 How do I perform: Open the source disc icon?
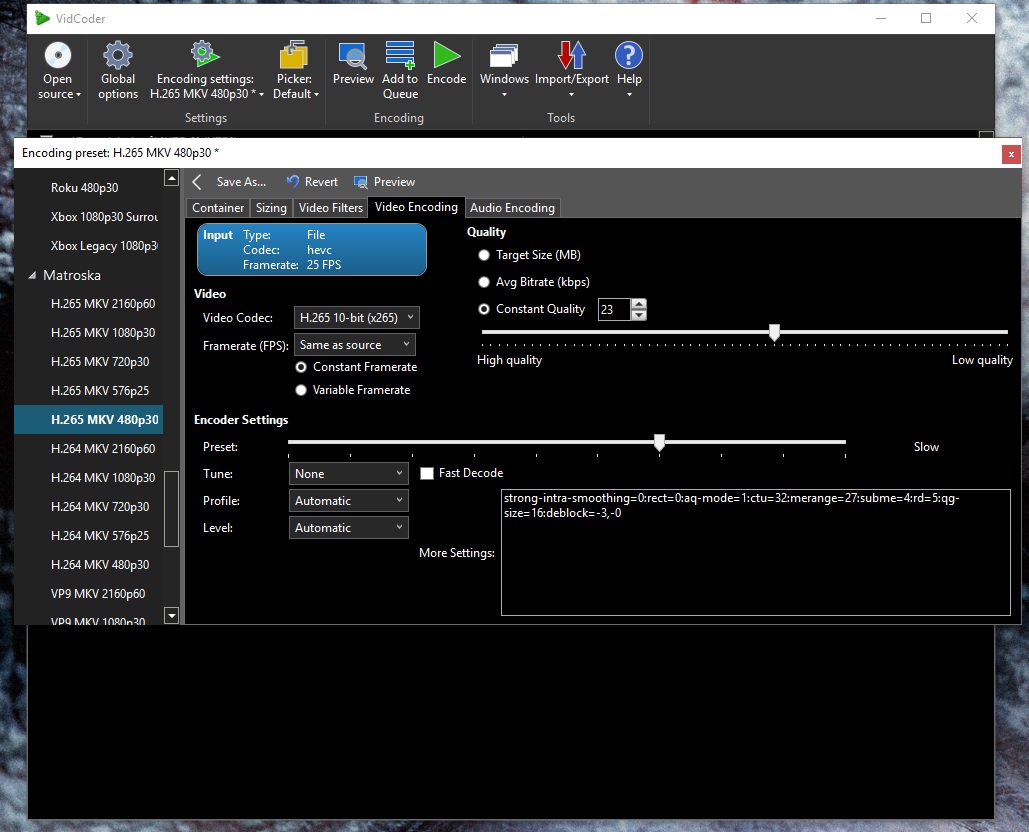(x=58, y=55)
